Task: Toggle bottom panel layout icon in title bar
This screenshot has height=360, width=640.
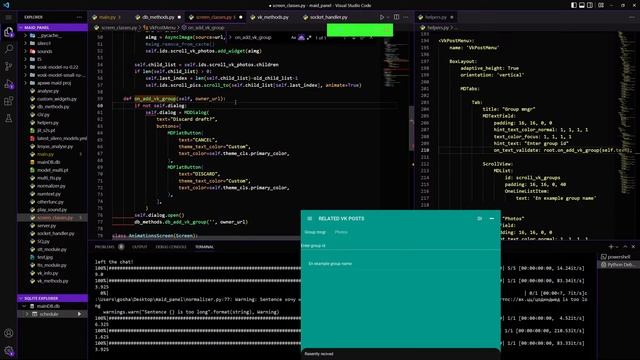Action: 582,5
